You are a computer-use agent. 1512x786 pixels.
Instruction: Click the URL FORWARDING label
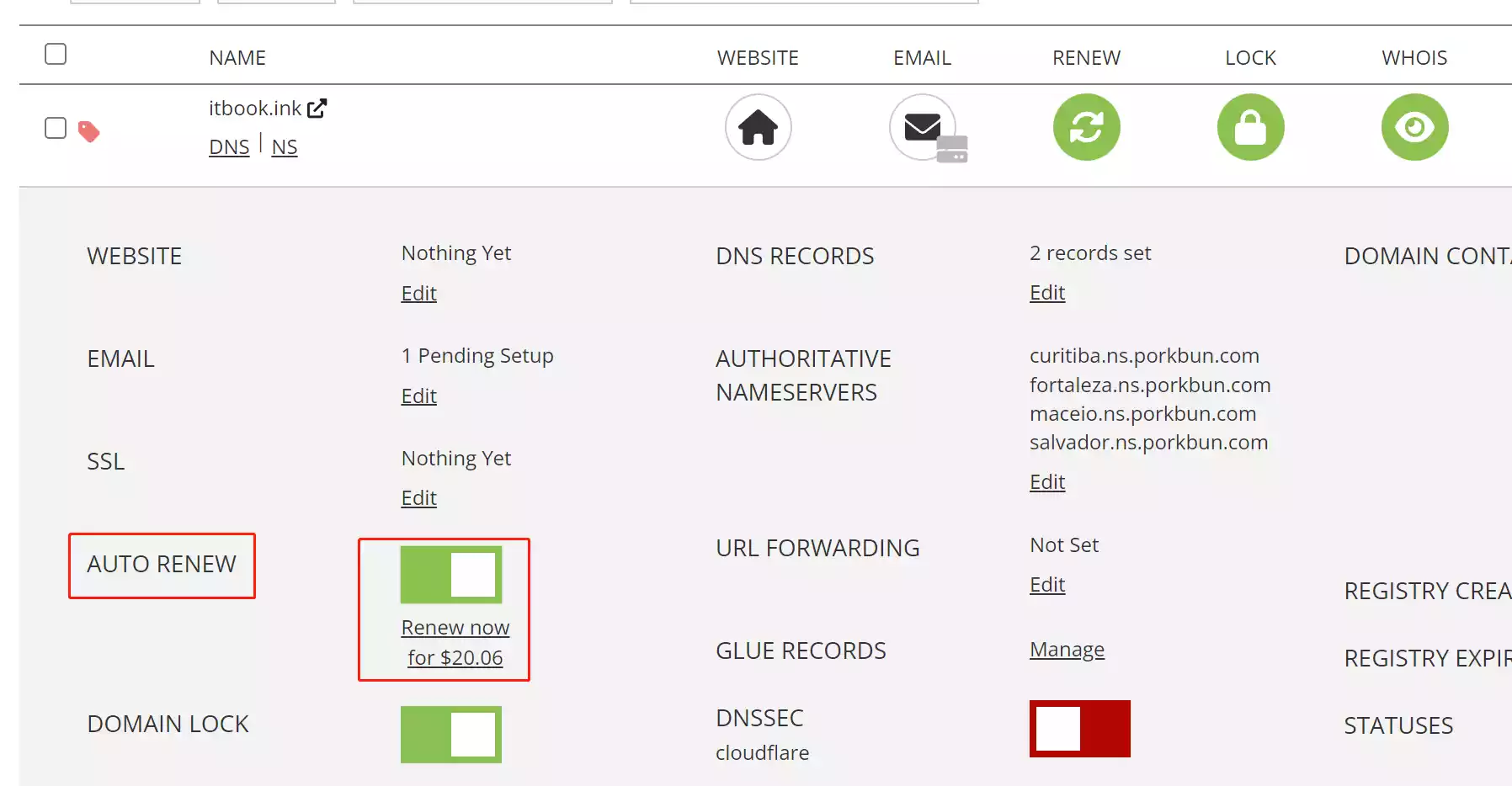pos(817,548)
